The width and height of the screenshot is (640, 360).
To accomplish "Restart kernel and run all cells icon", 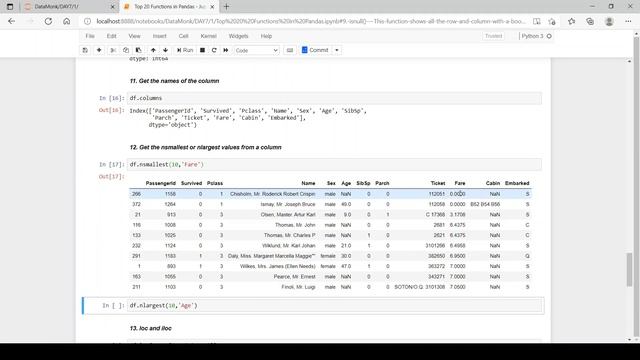I will 226,50.
